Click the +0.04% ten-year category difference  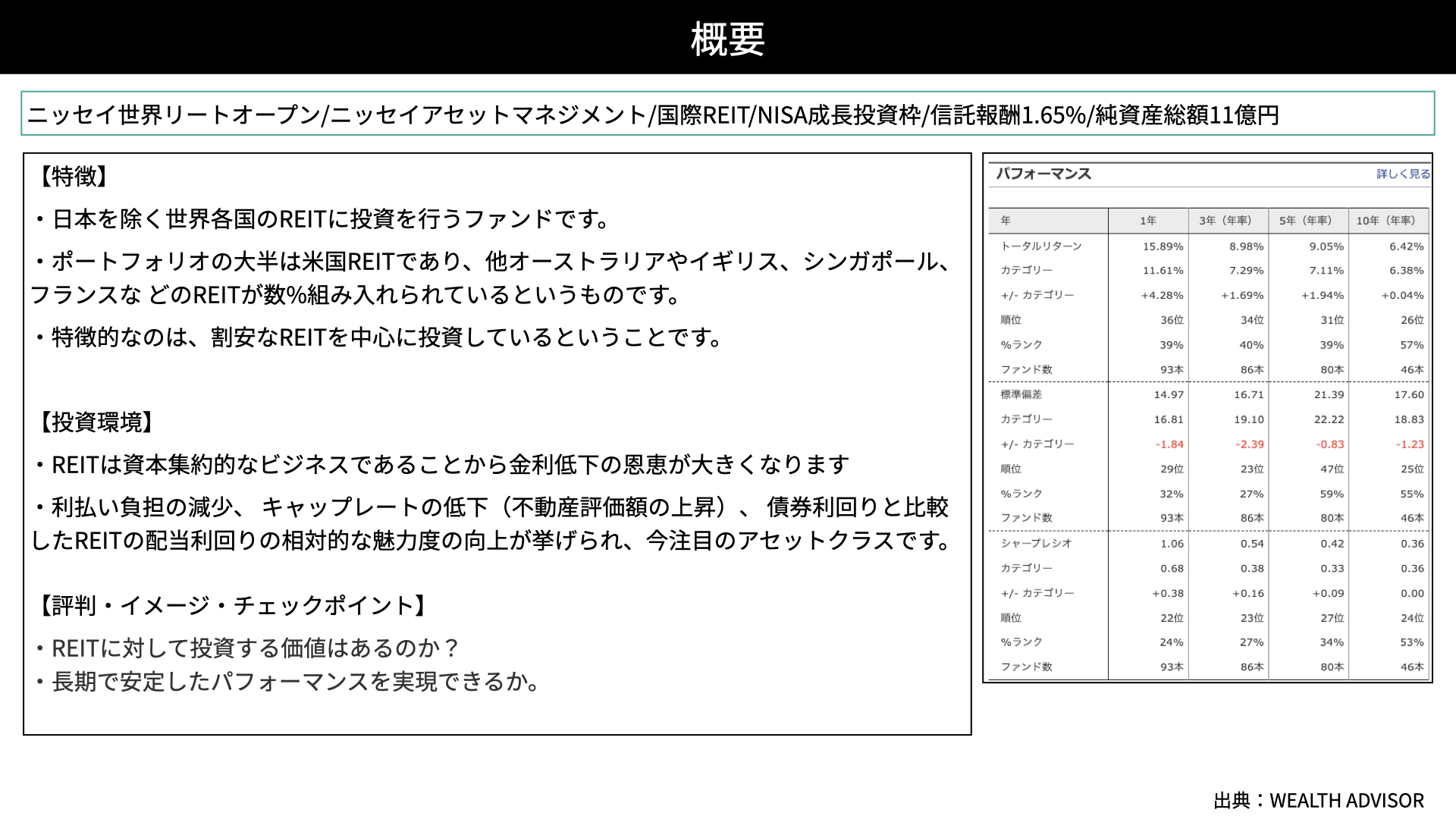(1402, 296)
